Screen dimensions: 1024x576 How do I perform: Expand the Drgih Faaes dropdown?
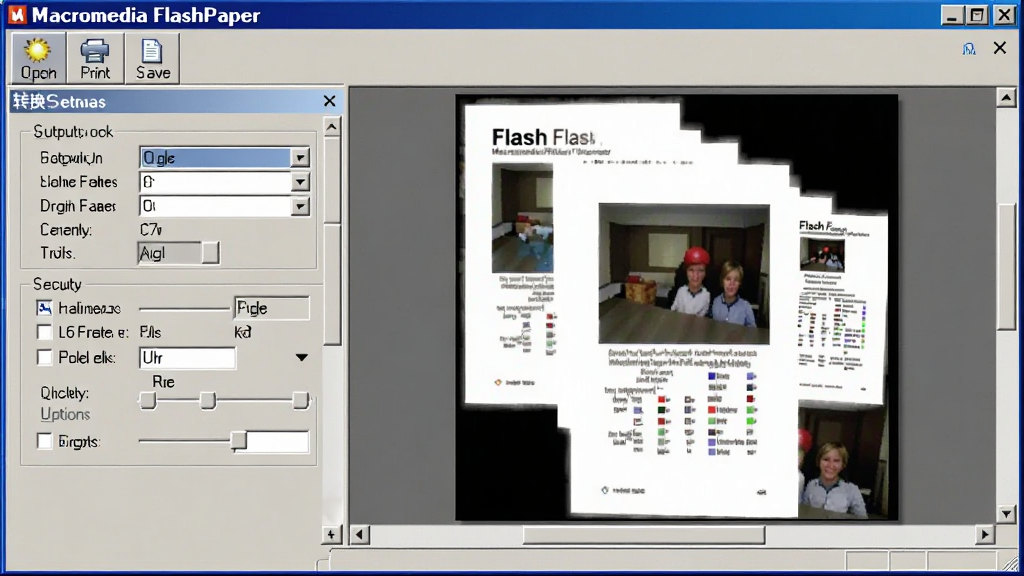[x=300, y=206]
